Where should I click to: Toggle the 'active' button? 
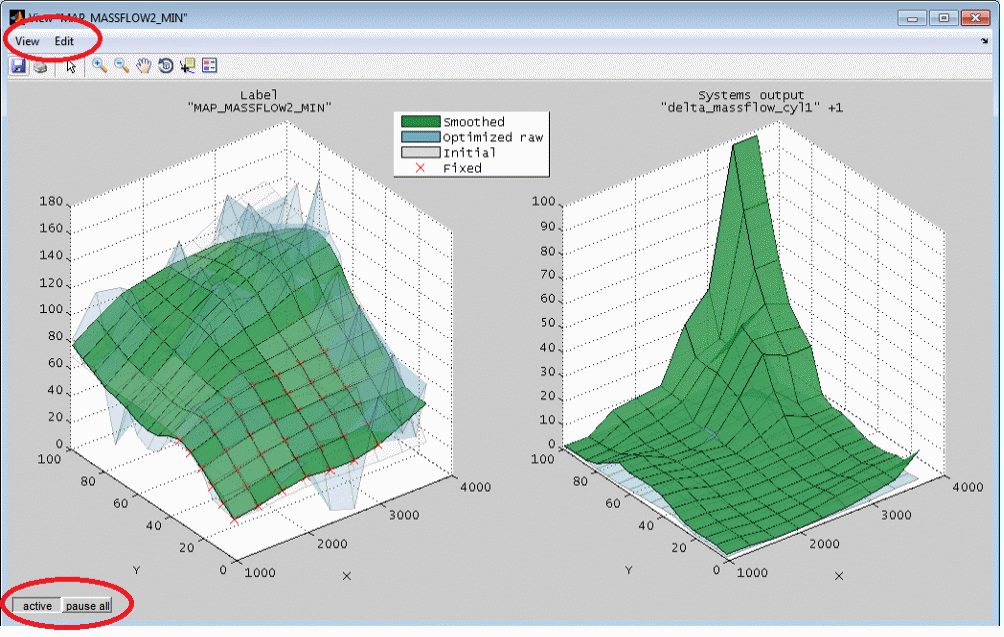point(37,606)
